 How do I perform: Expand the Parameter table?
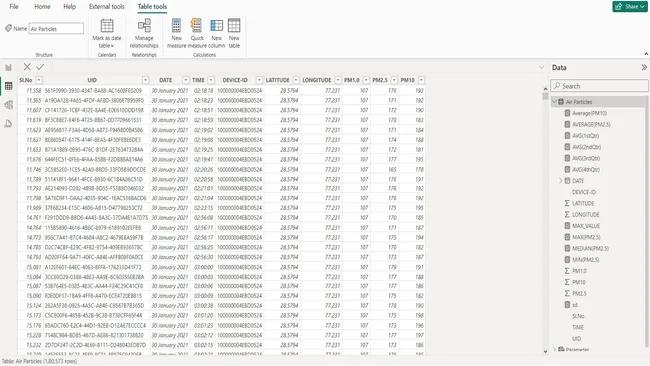click(554, 349)
